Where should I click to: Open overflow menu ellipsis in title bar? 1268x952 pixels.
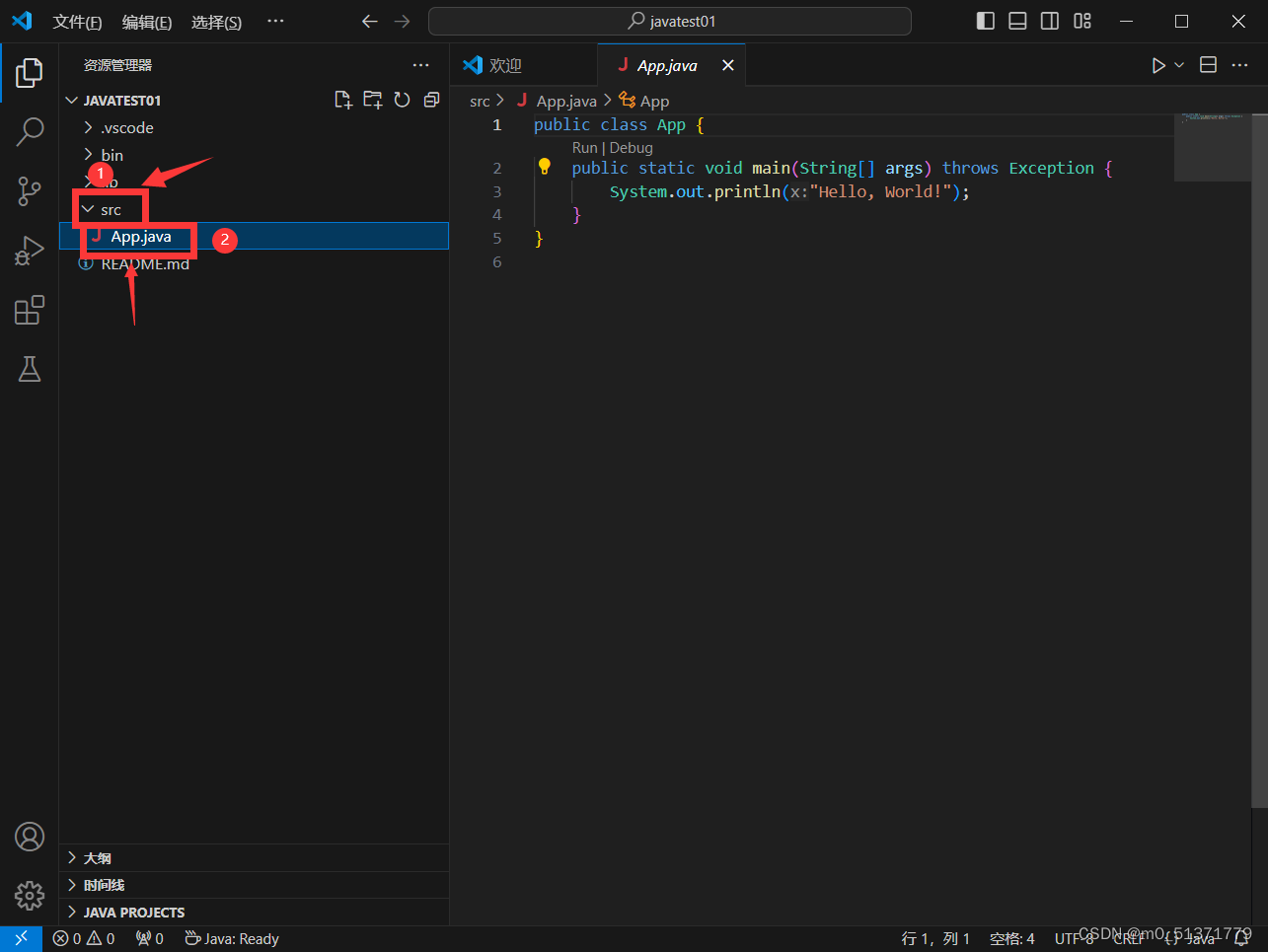pyautogui.click(x=275, y=22)
